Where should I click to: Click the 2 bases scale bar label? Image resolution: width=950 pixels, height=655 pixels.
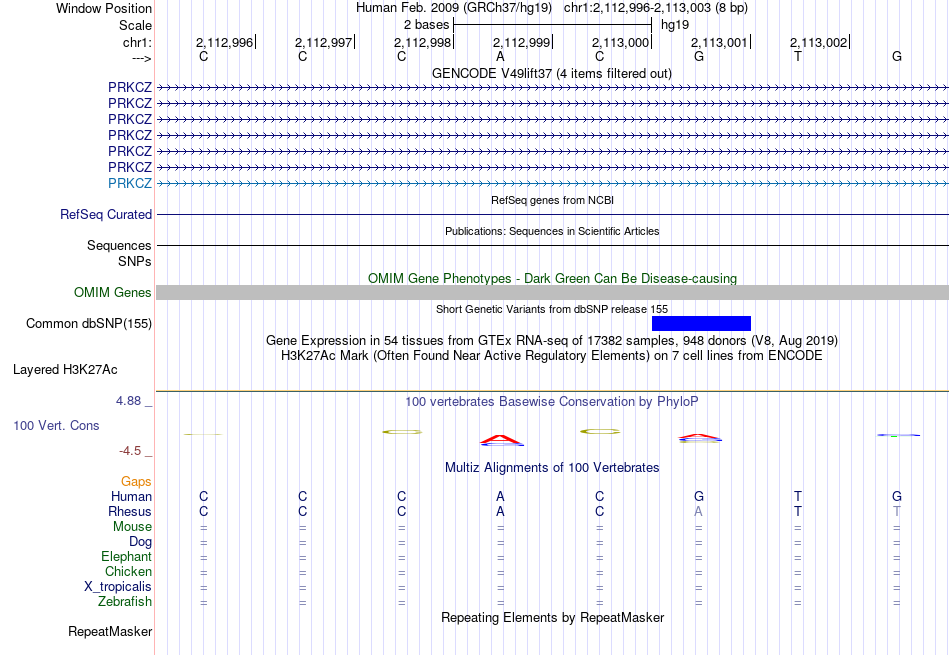coord(427,25)
